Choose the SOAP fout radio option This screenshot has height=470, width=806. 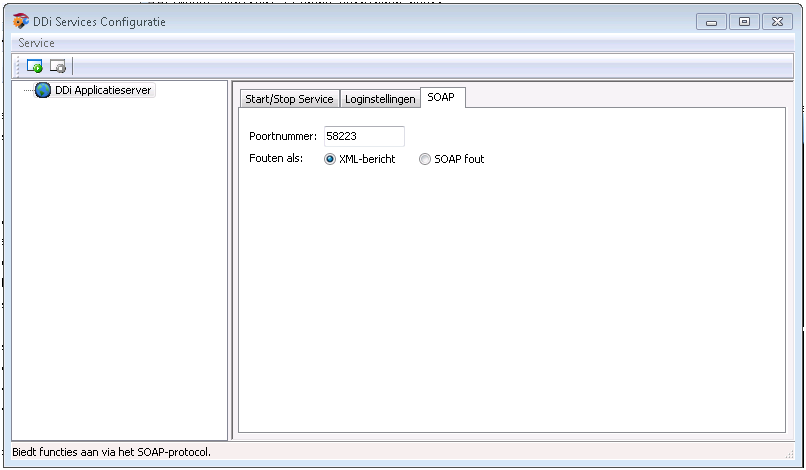point(425,159)
